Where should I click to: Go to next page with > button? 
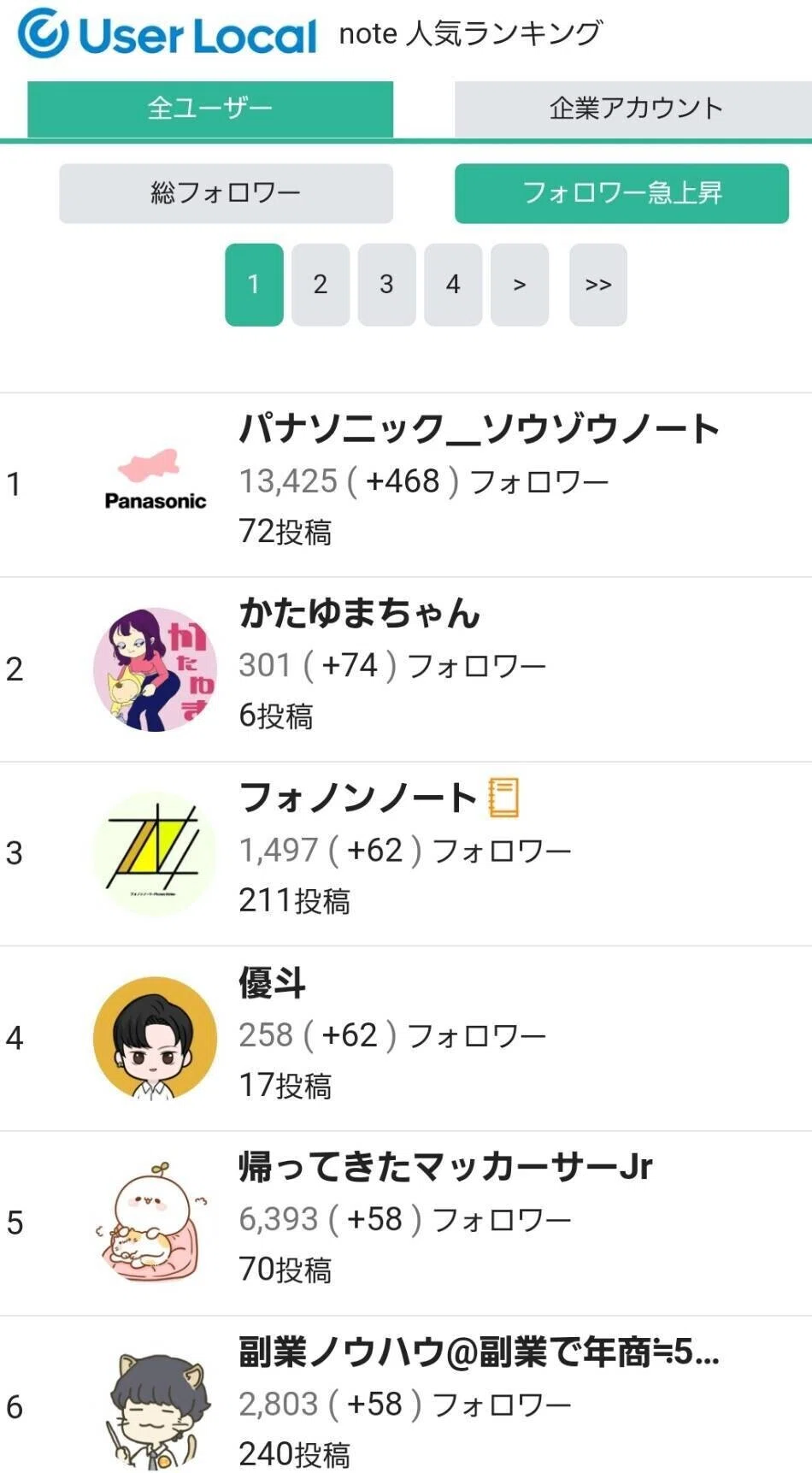tap(520, 285)
